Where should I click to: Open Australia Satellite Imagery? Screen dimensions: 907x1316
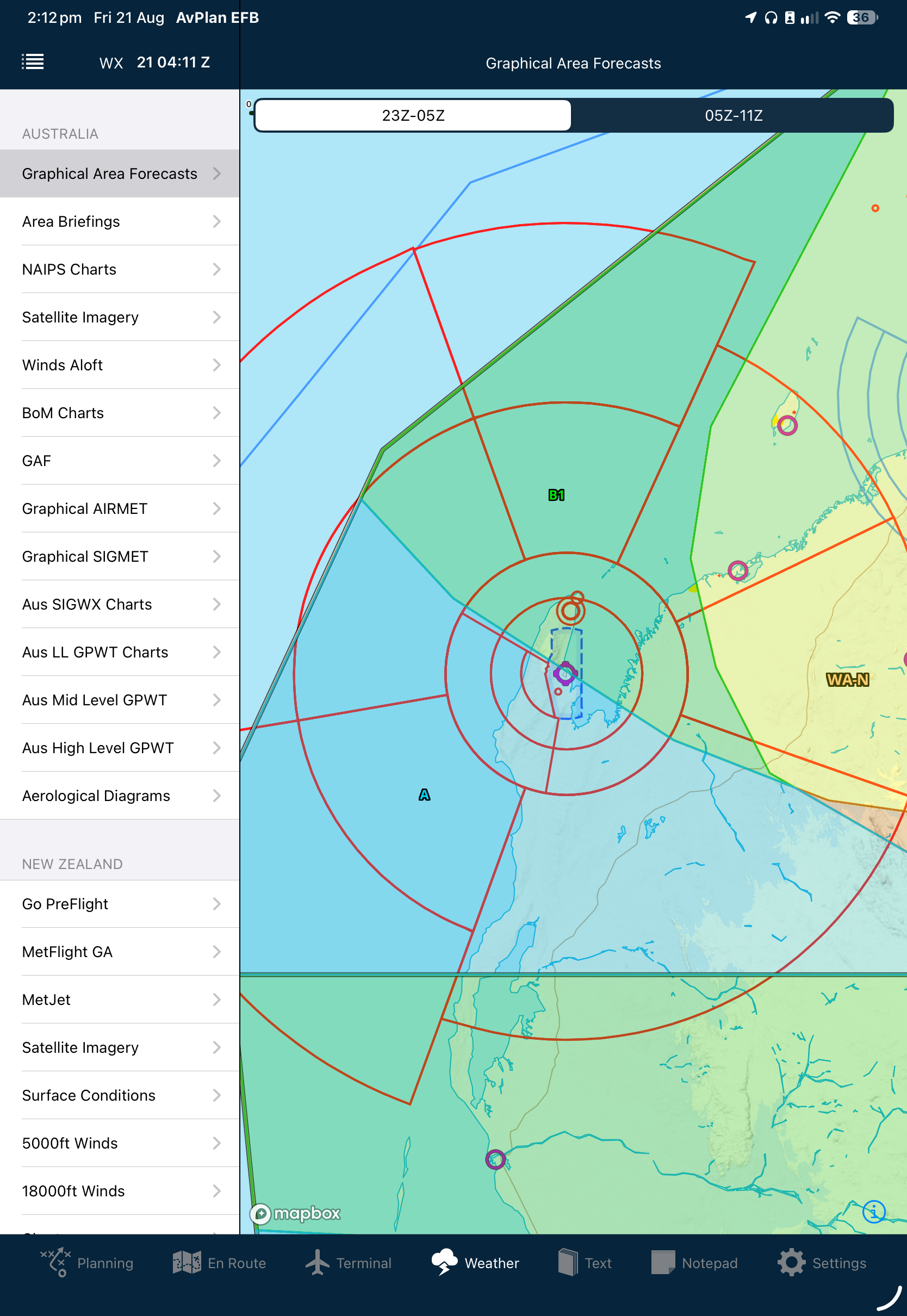tap(119, 317)
